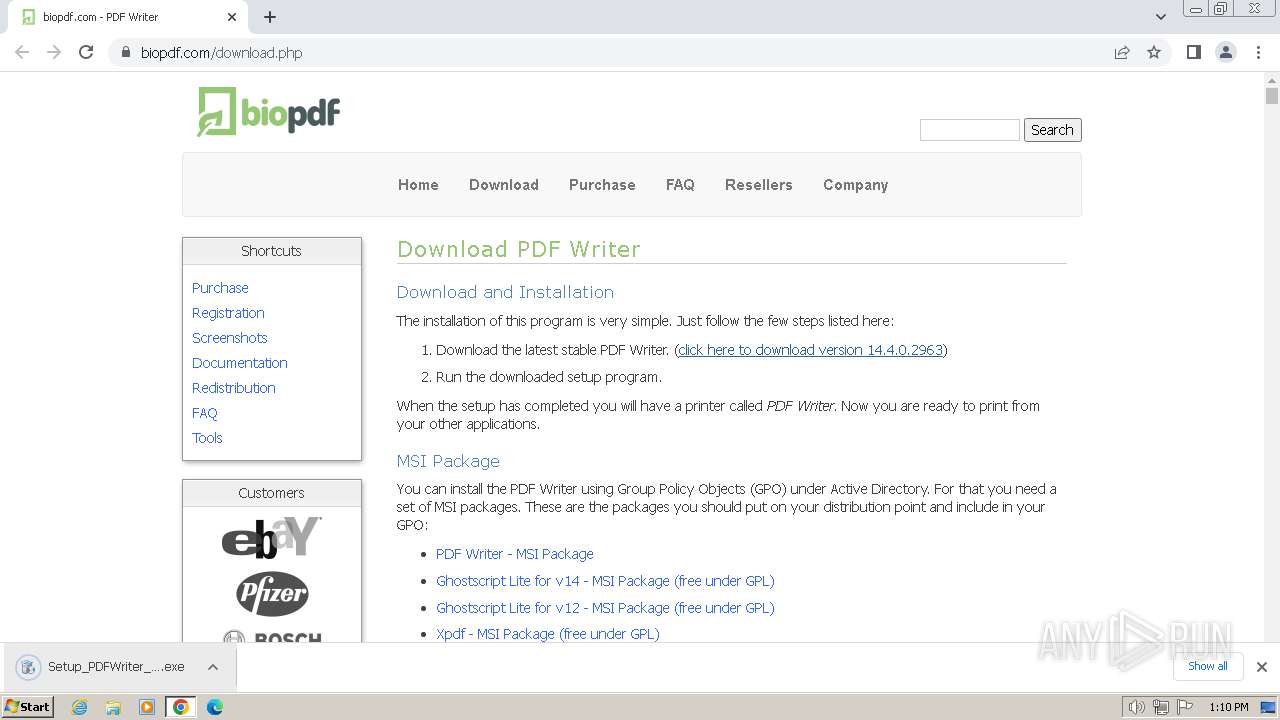Open Redistribution shortcut link
The width and height of the screenshot is (1280, 720).
point(234,388)
